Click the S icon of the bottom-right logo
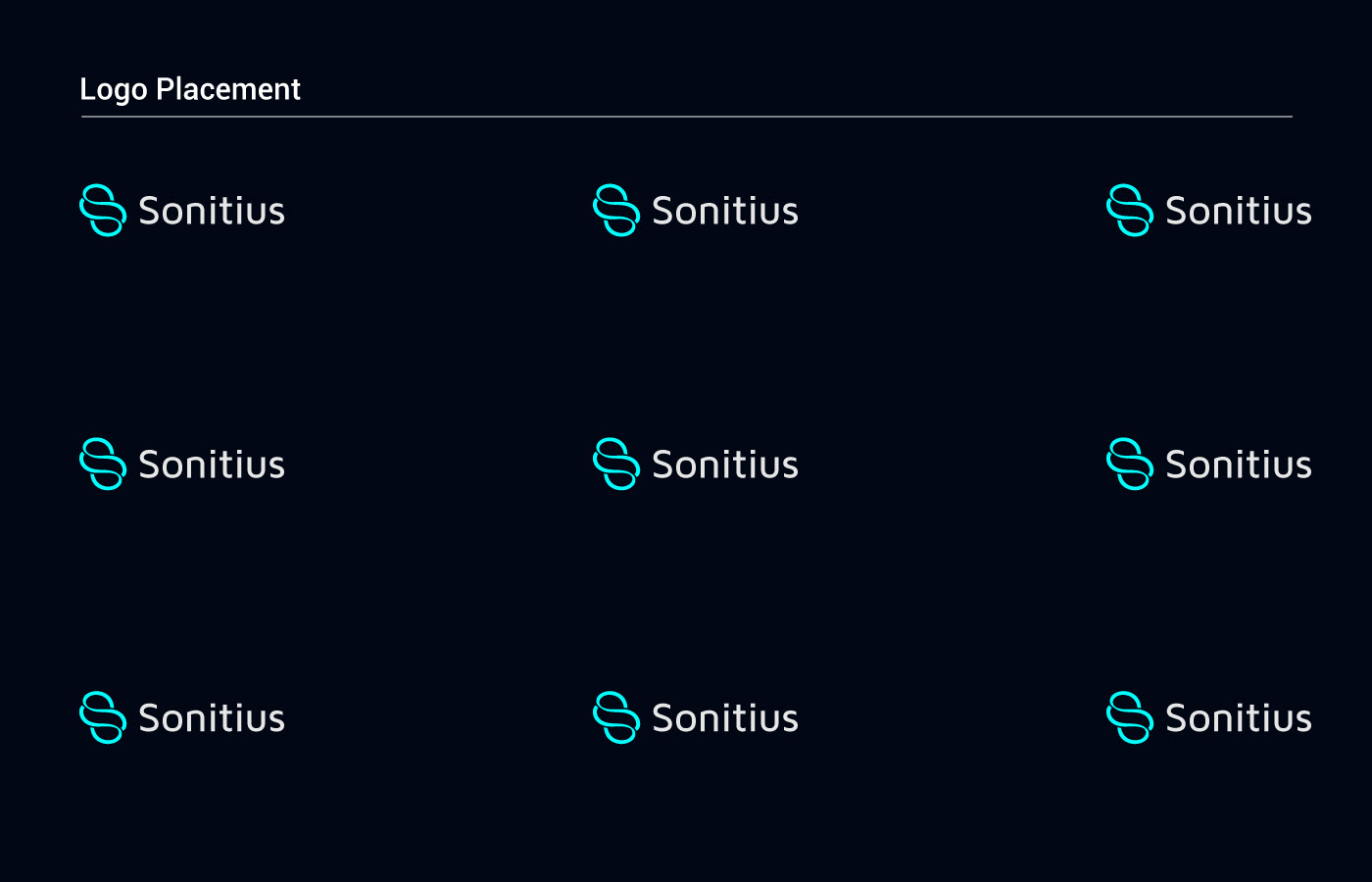 [1130, 718]
